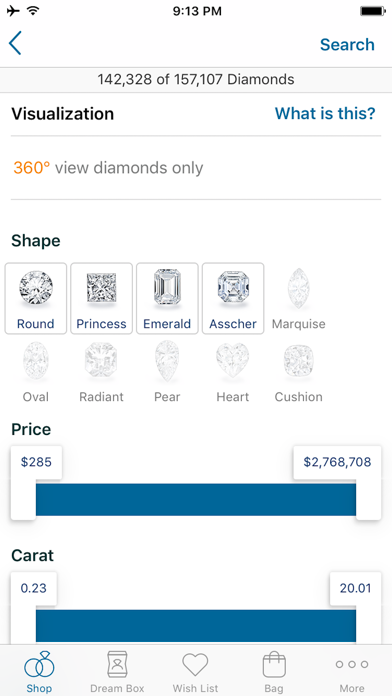Tap the back arrow icon
Image resolution: width=392 pixels, height=696 pixels.
tap(15, 44)
